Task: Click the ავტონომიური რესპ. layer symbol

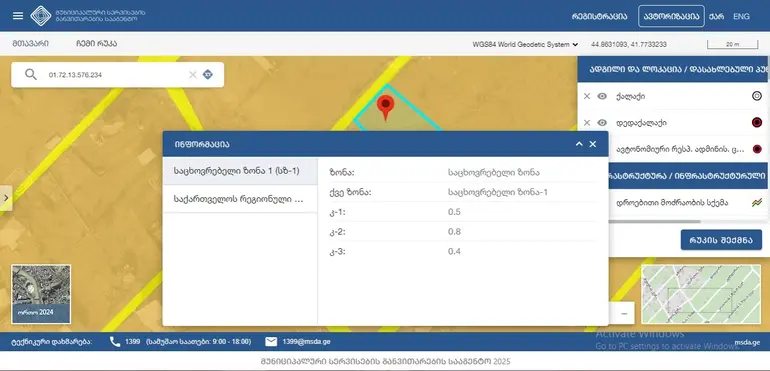Action: tap(757, 149)
